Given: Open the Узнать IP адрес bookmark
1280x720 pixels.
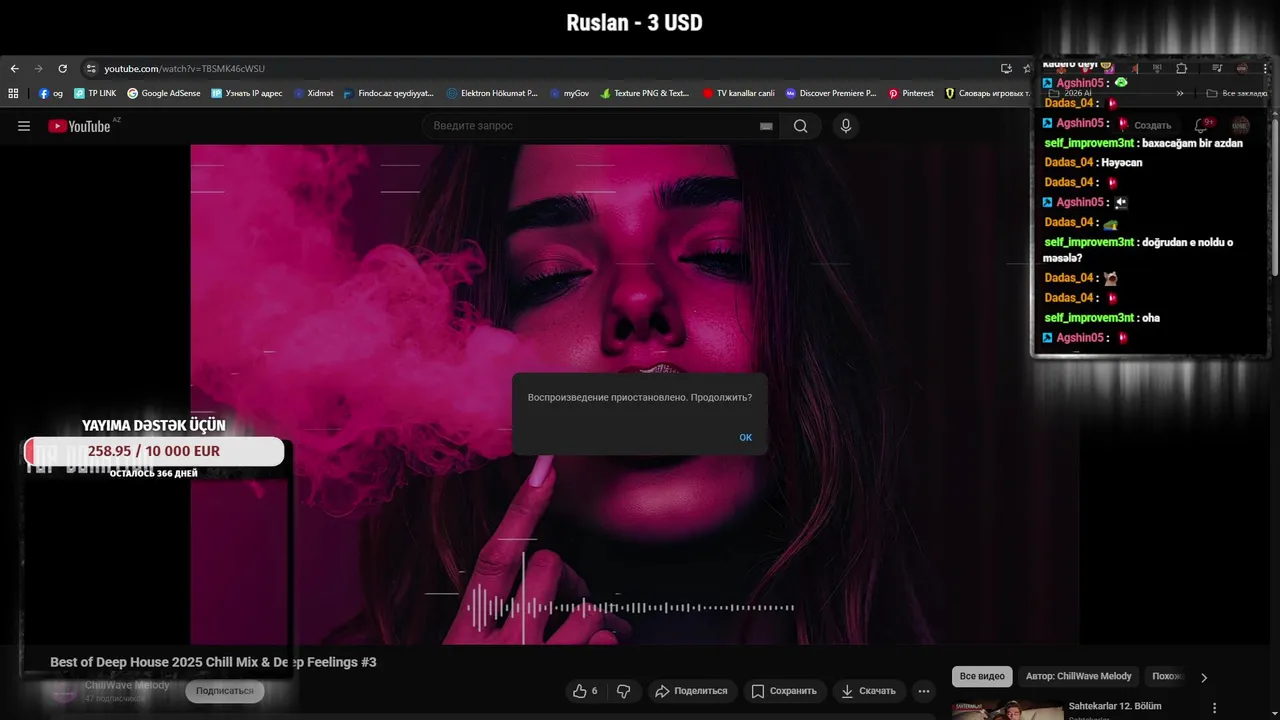Looking at the screenshot, I should [247, 93].
